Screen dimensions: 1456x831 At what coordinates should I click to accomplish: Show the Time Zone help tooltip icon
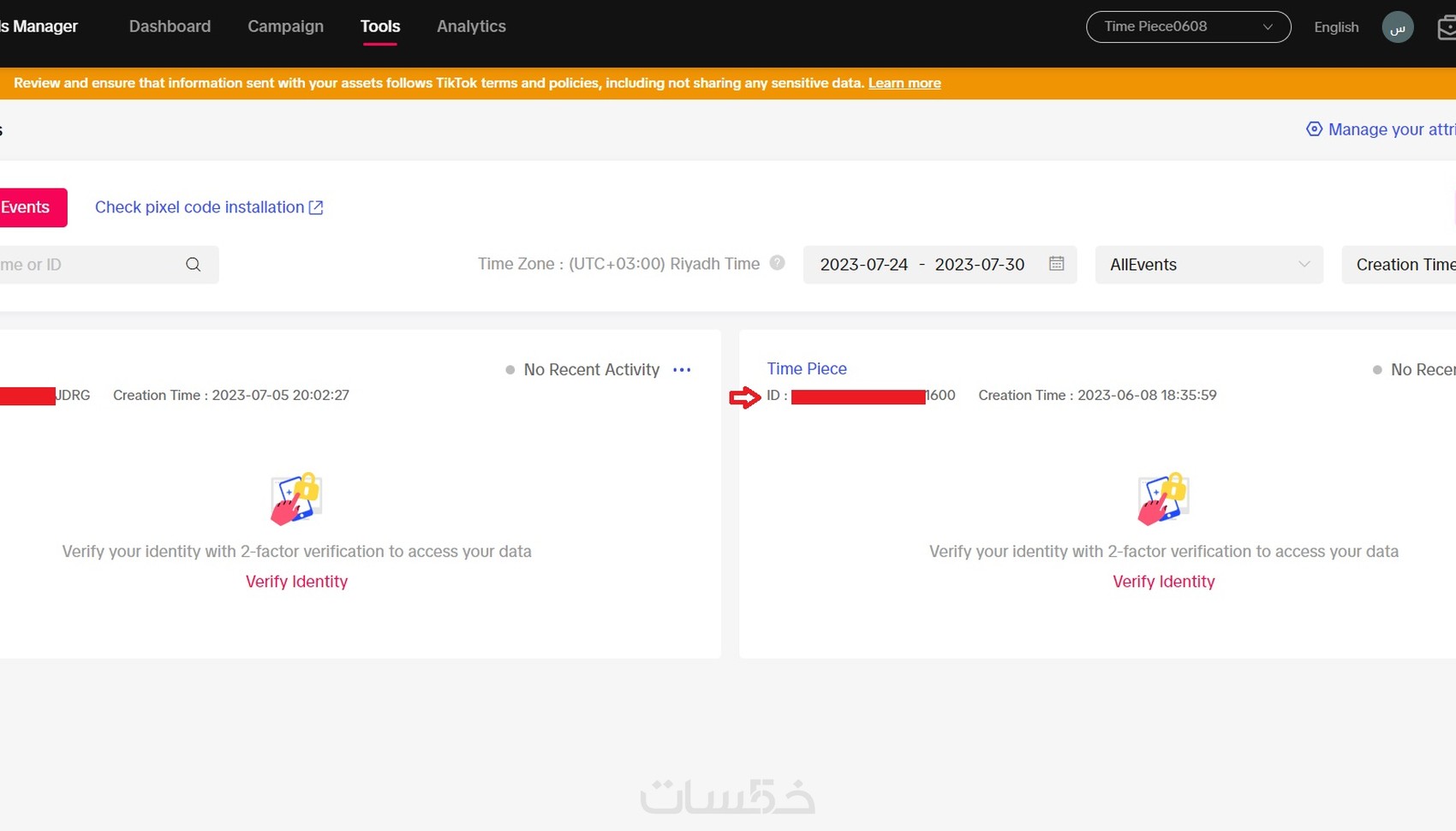(x=777, y=263)
